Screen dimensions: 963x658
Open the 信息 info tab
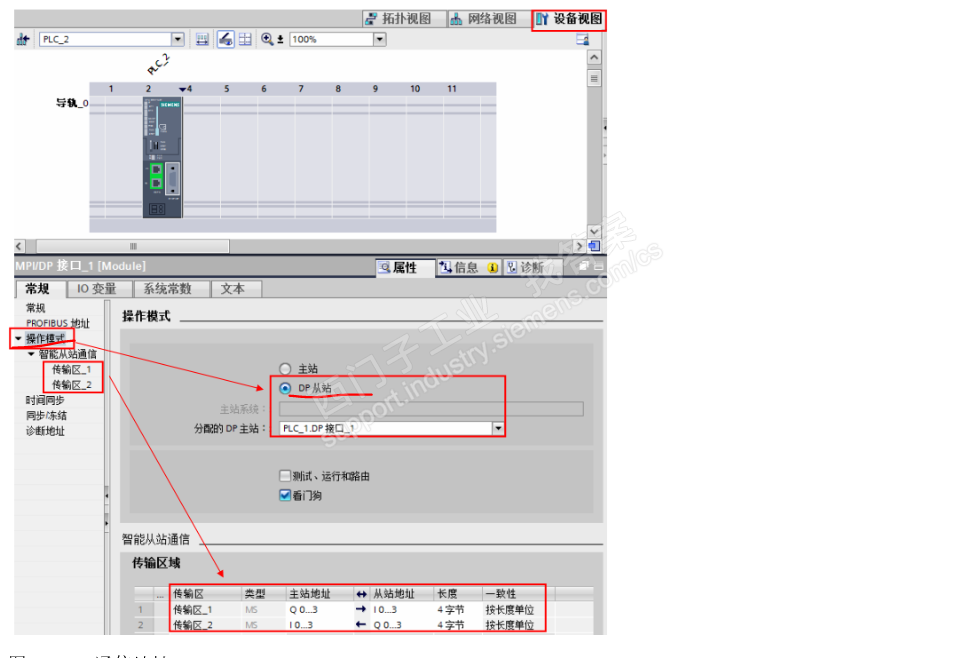[x=469, y=267]
